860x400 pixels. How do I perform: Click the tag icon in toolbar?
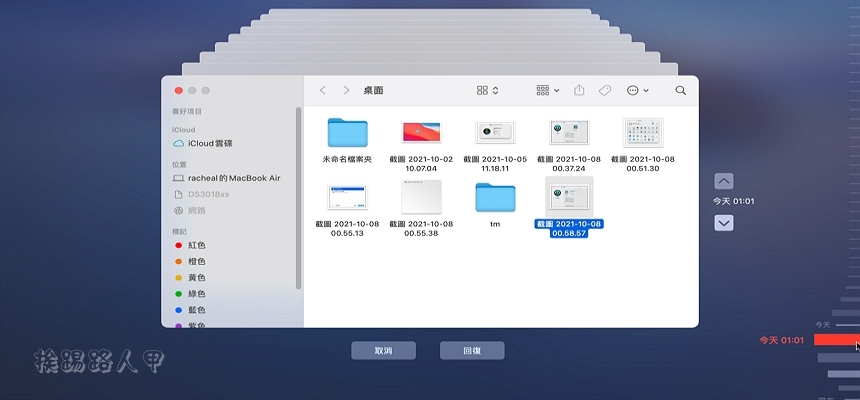pos(605,90)
